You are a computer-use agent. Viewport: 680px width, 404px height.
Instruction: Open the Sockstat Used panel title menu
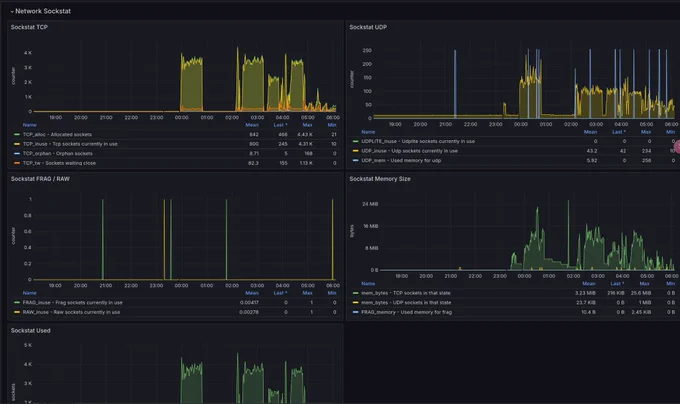pyautogui.click(x=30, y=330)
